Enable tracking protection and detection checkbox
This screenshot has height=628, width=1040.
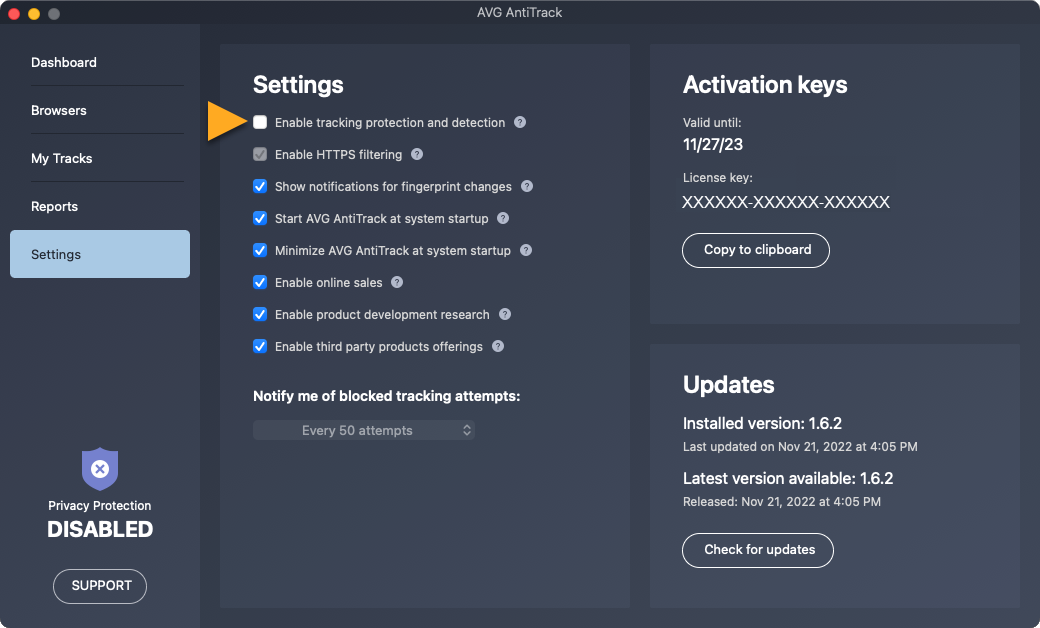click(260, 123)
